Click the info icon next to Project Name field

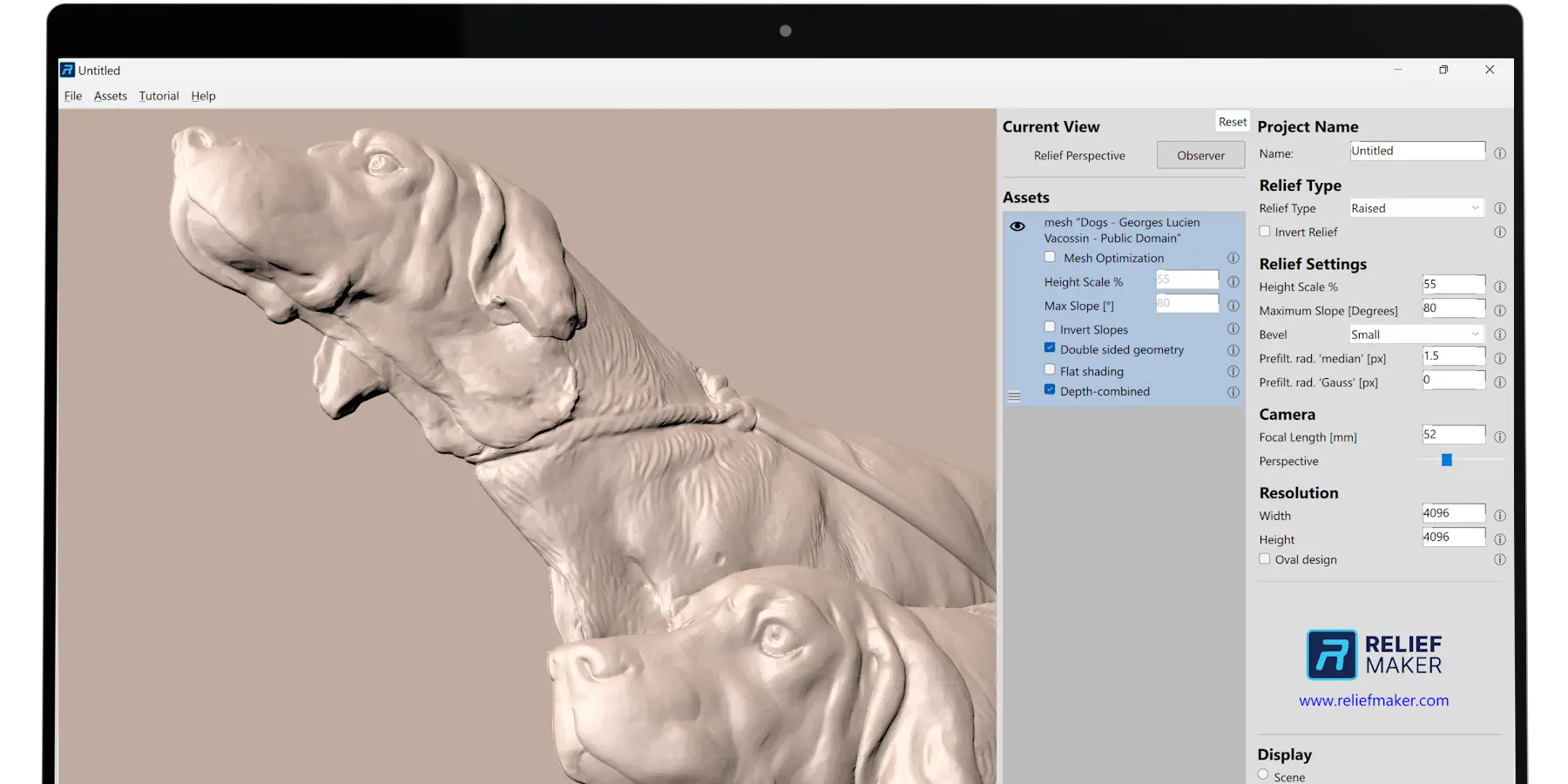coord(1500,153)
